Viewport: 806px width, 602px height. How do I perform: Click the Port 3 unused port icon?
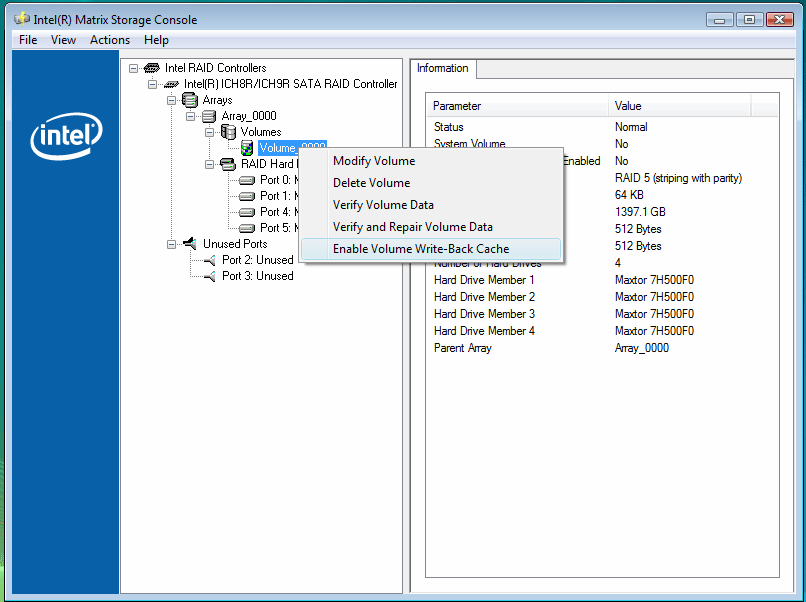[210, 277]
